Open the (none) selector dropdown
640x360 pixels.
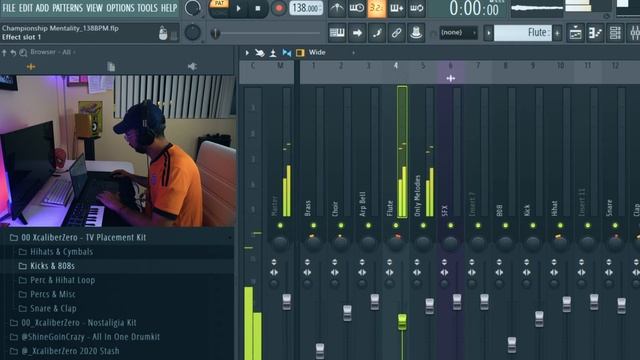click(x=458, y=33)
